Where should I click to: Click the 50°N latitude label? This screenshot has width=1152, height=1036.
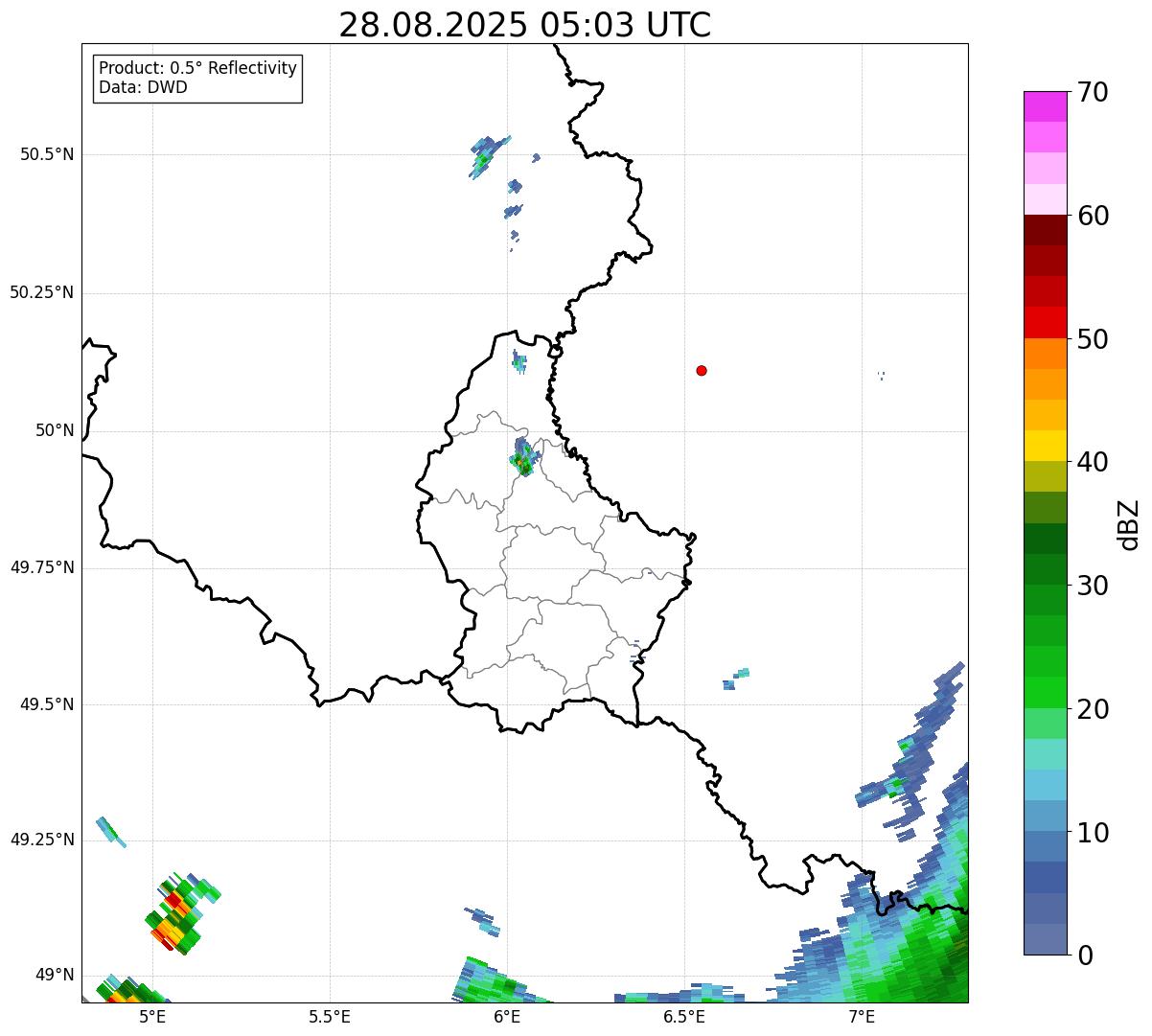click(55, 430)
